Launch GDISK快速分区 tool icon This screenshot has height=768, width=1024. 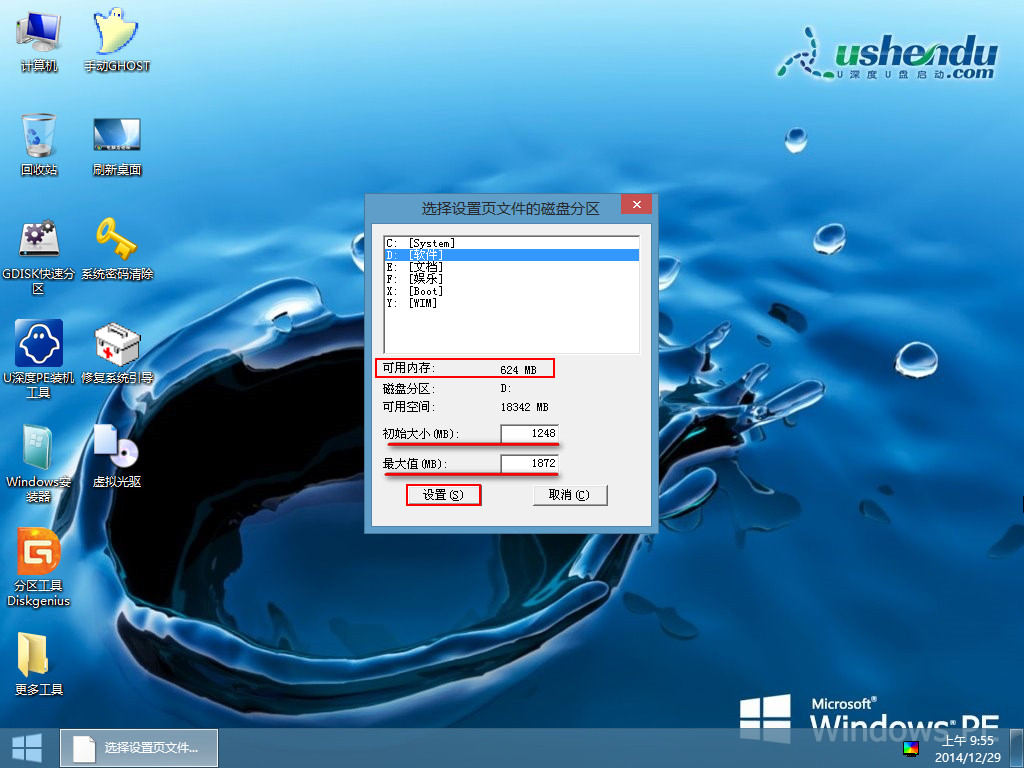click(39, 256)
